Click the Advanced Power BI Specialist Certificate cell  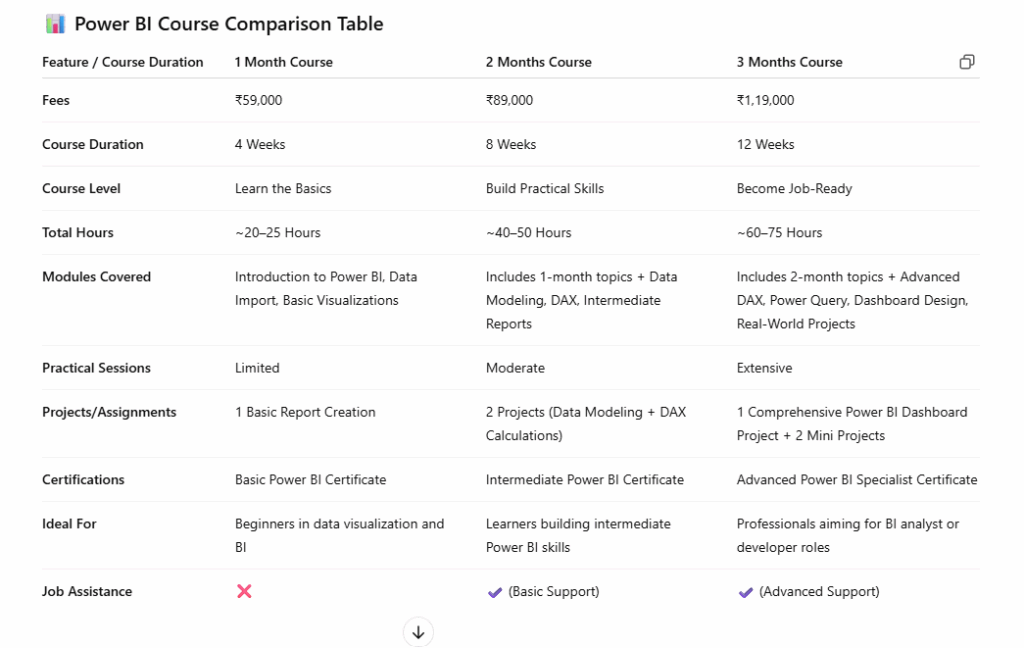[x=857, y=480]
